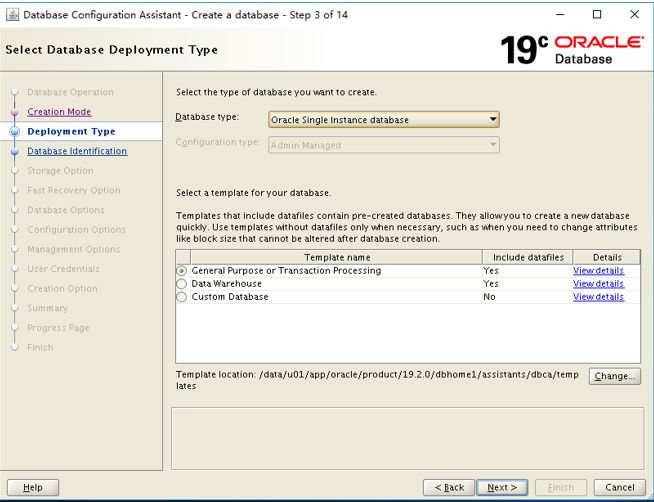The image size is (654, 502).
Task: Select the Data Warehouse template radio button
Action: (181, 284)
